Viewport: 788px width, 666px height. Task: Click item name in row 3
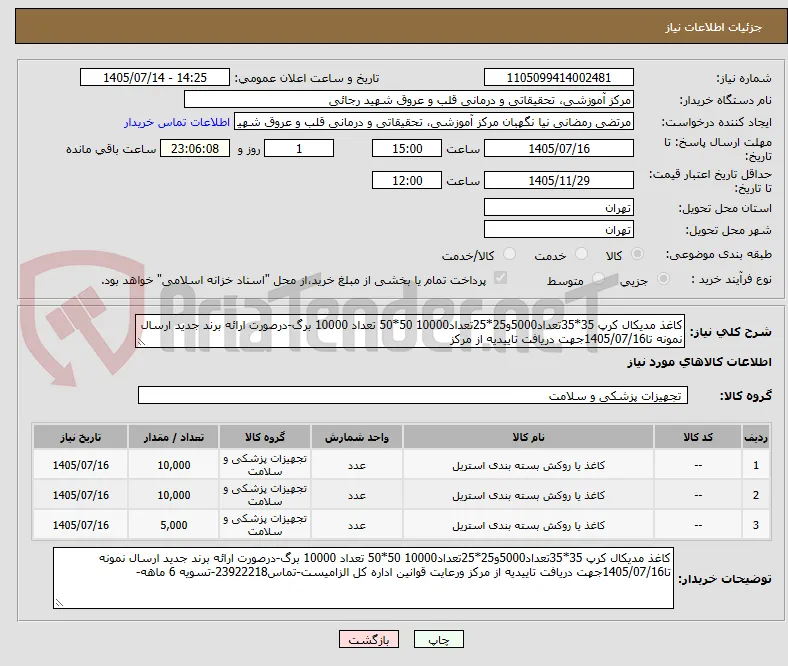[x=528, y=525]
